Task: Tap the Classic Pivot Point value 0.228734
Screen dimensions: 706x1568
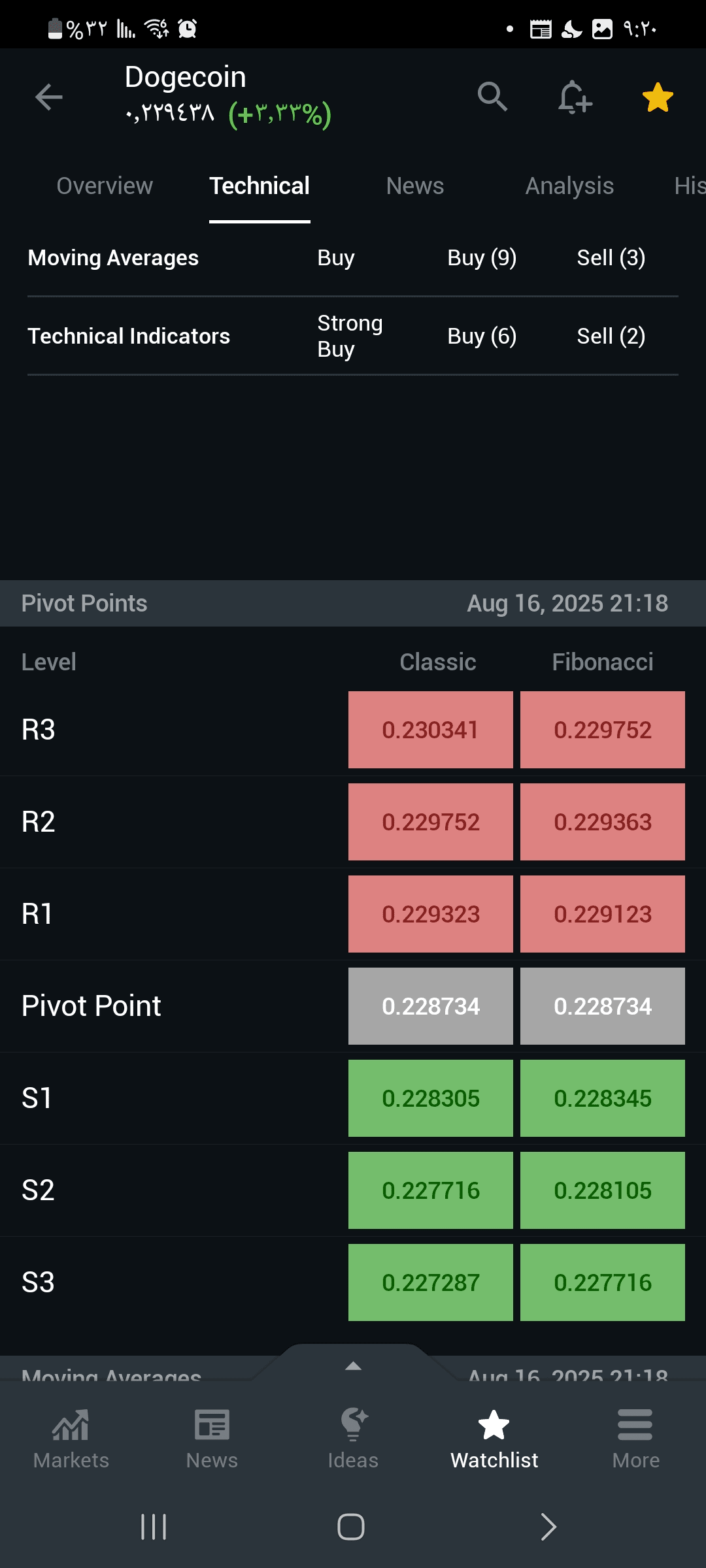Action: (431, 1006)
